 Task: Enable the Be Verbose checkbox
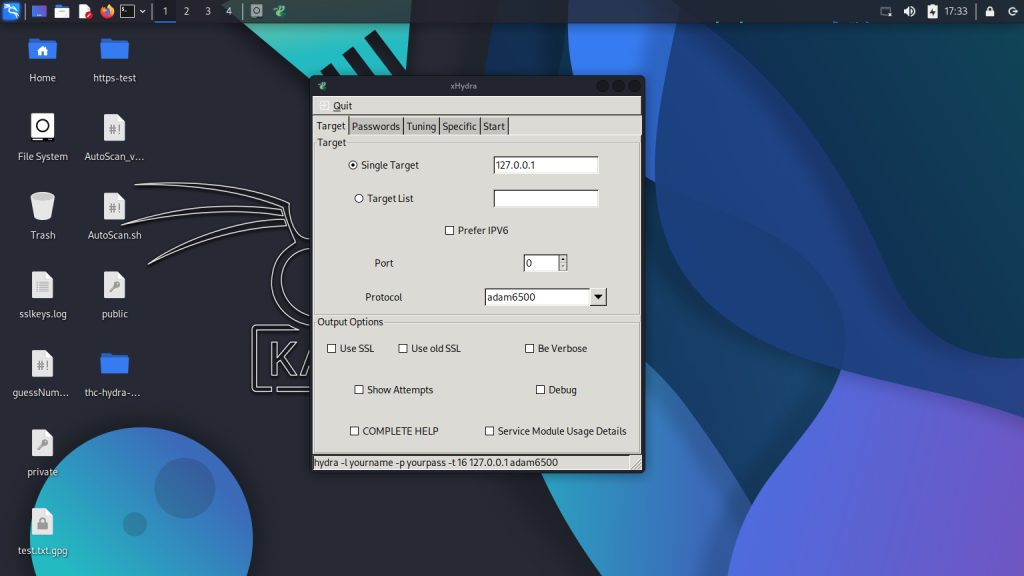click(530, 349)
